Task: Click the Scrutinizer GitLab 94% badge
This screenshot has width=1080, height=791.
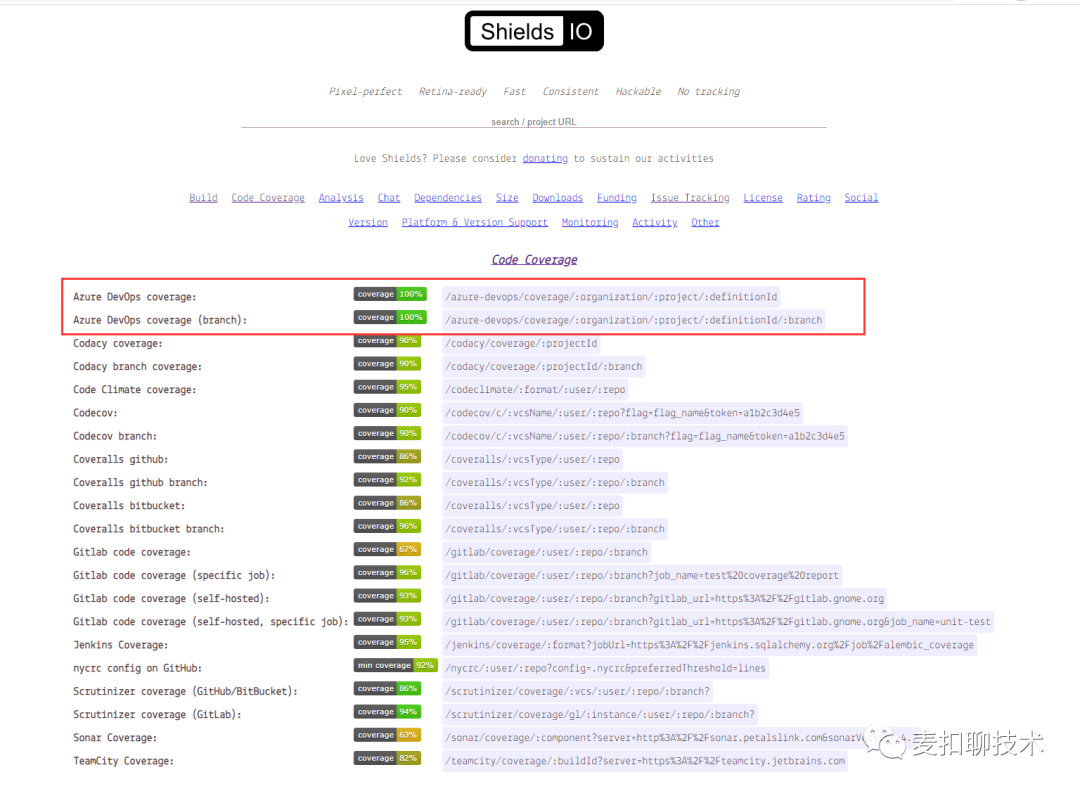Action: [388, 712]
